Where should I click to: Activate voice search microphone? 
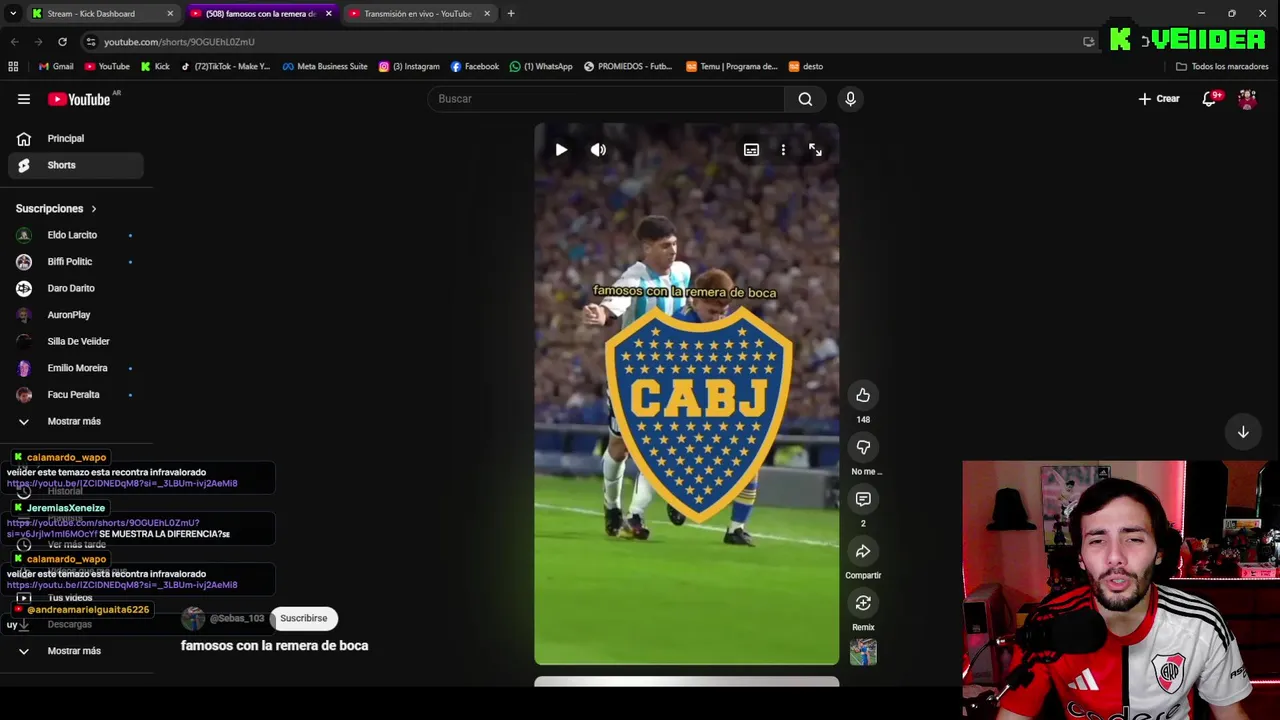click(x=850, y=99)
